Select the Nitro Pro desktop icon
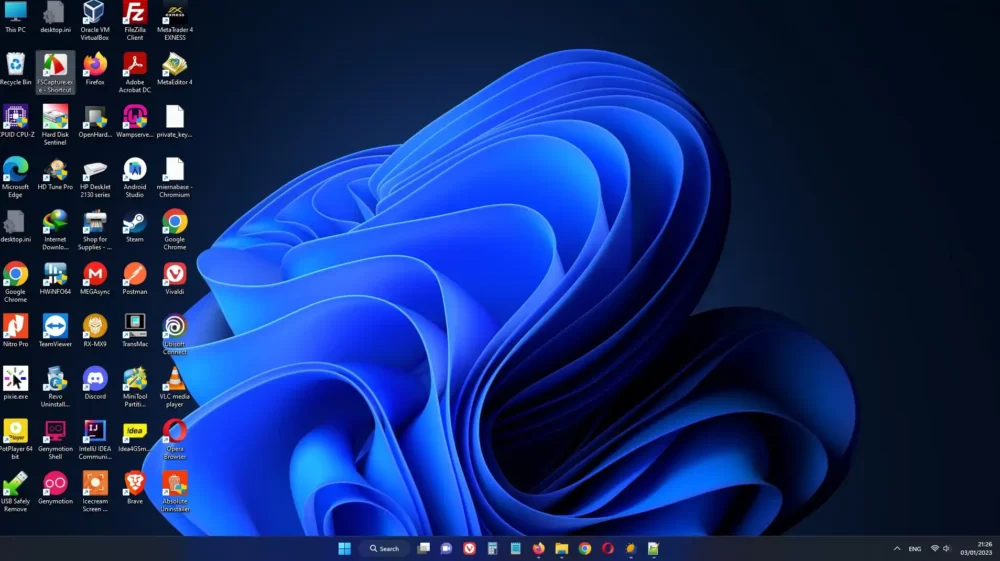The width and height of the screenshot is (1000, 561). tap(15, 331)
